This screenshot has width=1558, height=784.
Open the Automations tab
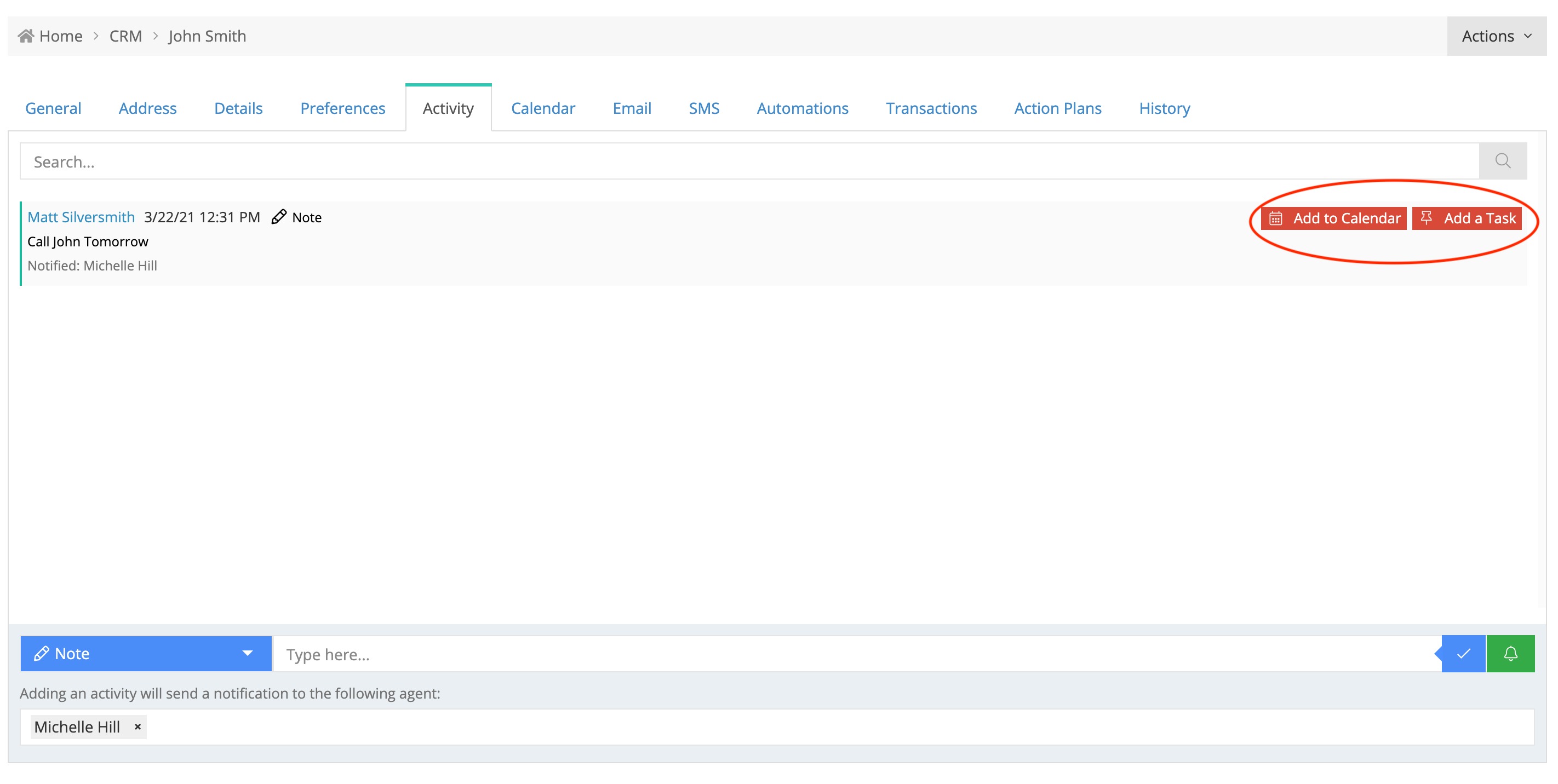(x=802, y=108)
